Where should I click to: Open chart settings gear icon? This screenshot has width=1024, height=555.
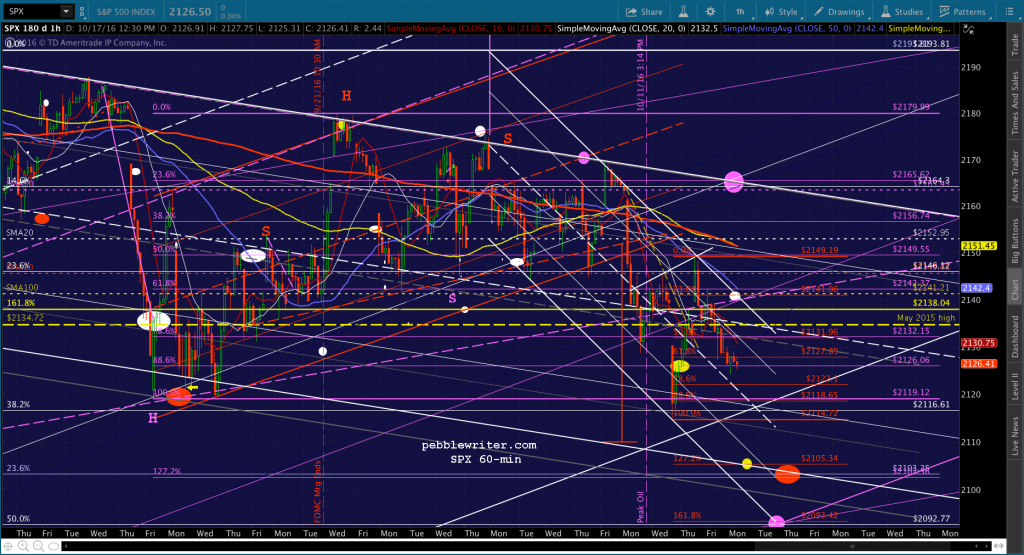click(710, 12)
